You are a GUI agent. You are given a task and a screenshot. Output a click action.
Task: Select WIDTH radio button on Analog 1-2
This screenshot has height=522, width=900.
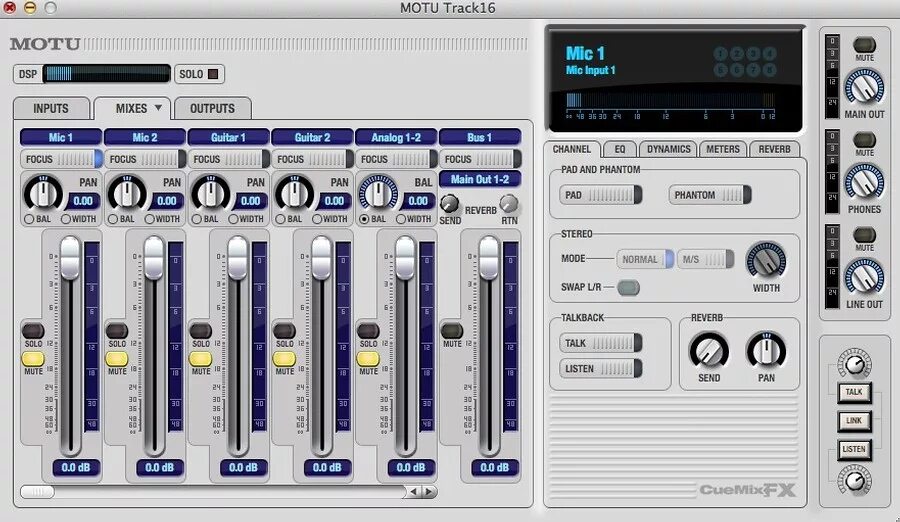[401, 219]
